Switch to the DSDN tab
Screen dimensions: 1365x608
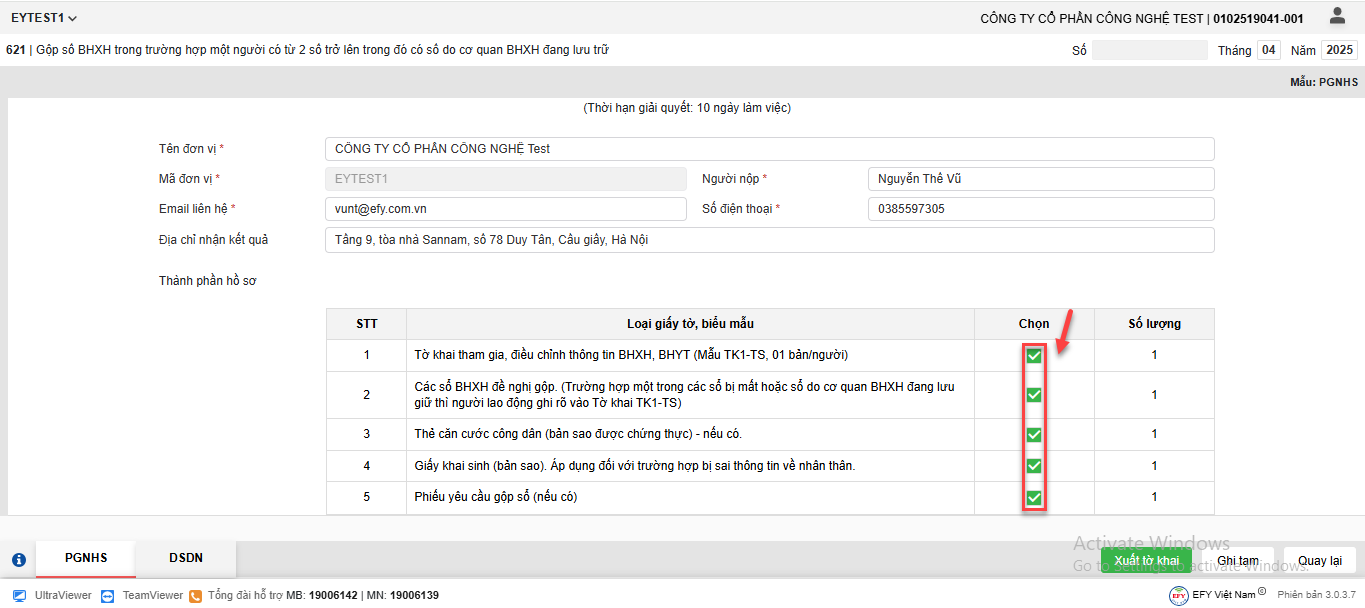(186, 558)
